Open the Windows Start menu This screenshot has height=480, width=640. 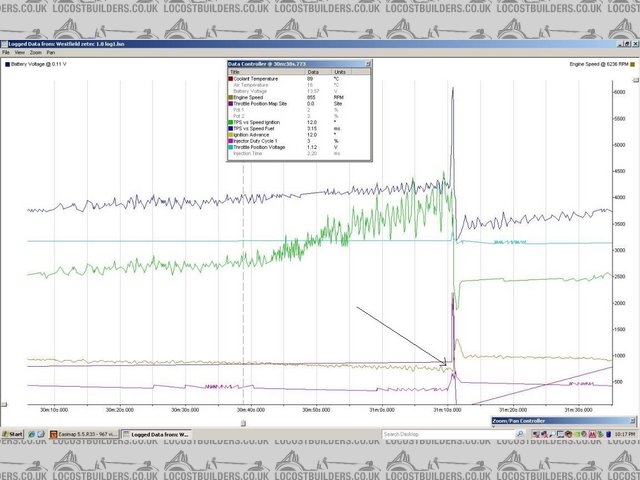pyautogui.click(x=13, y=434)
